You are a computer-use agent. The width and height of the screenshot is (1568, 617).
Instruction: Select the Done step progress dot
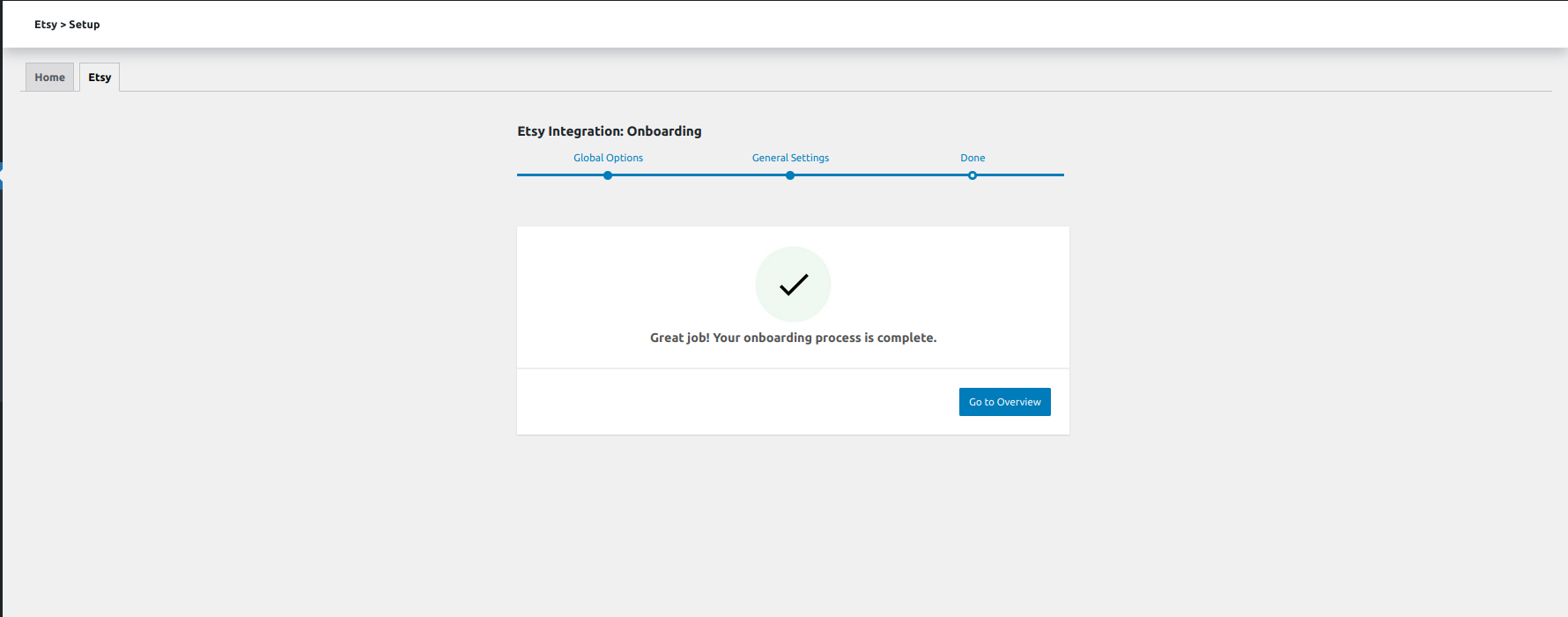click(973, 175)
